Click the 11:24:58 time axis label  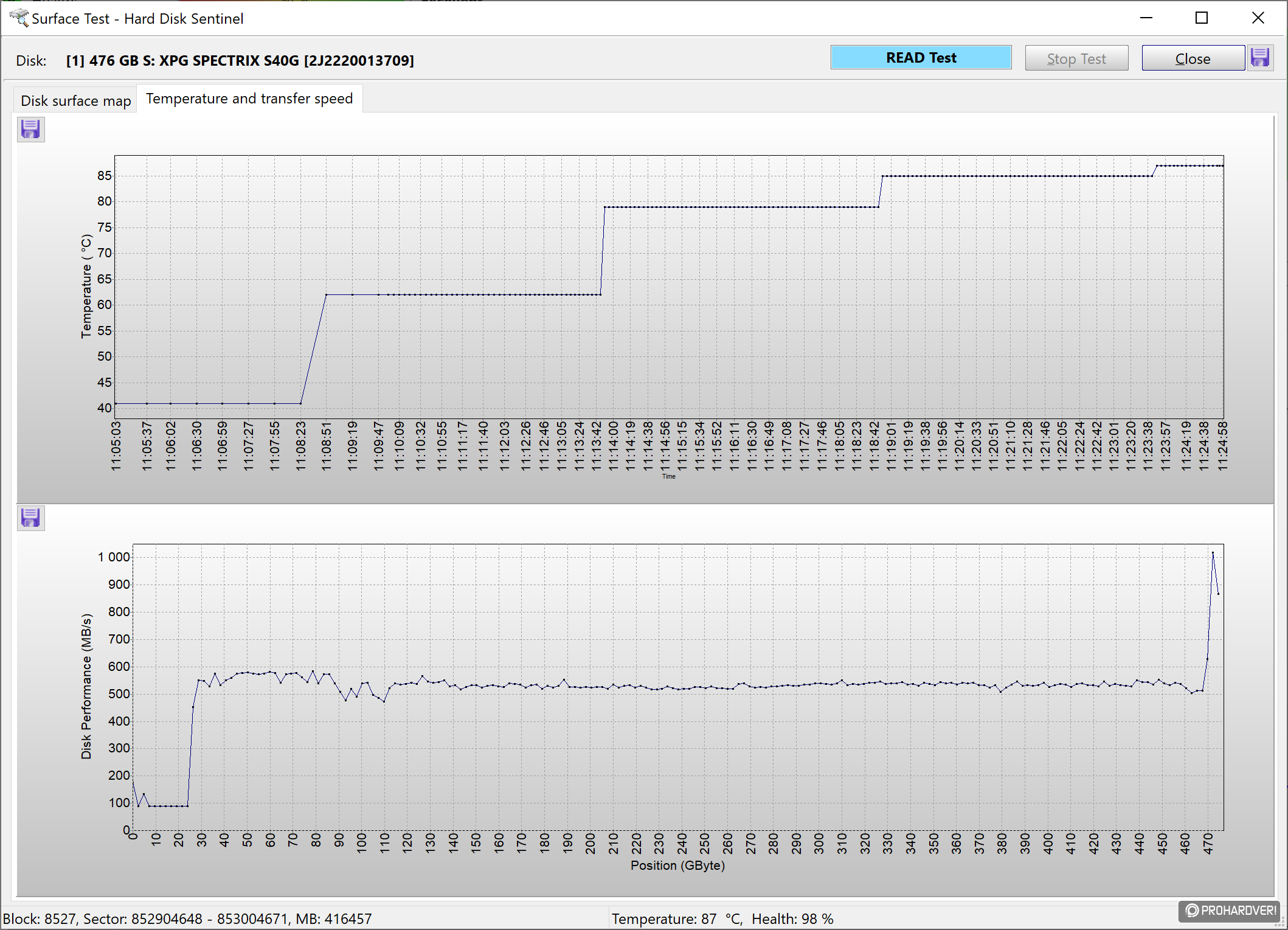1223,446
